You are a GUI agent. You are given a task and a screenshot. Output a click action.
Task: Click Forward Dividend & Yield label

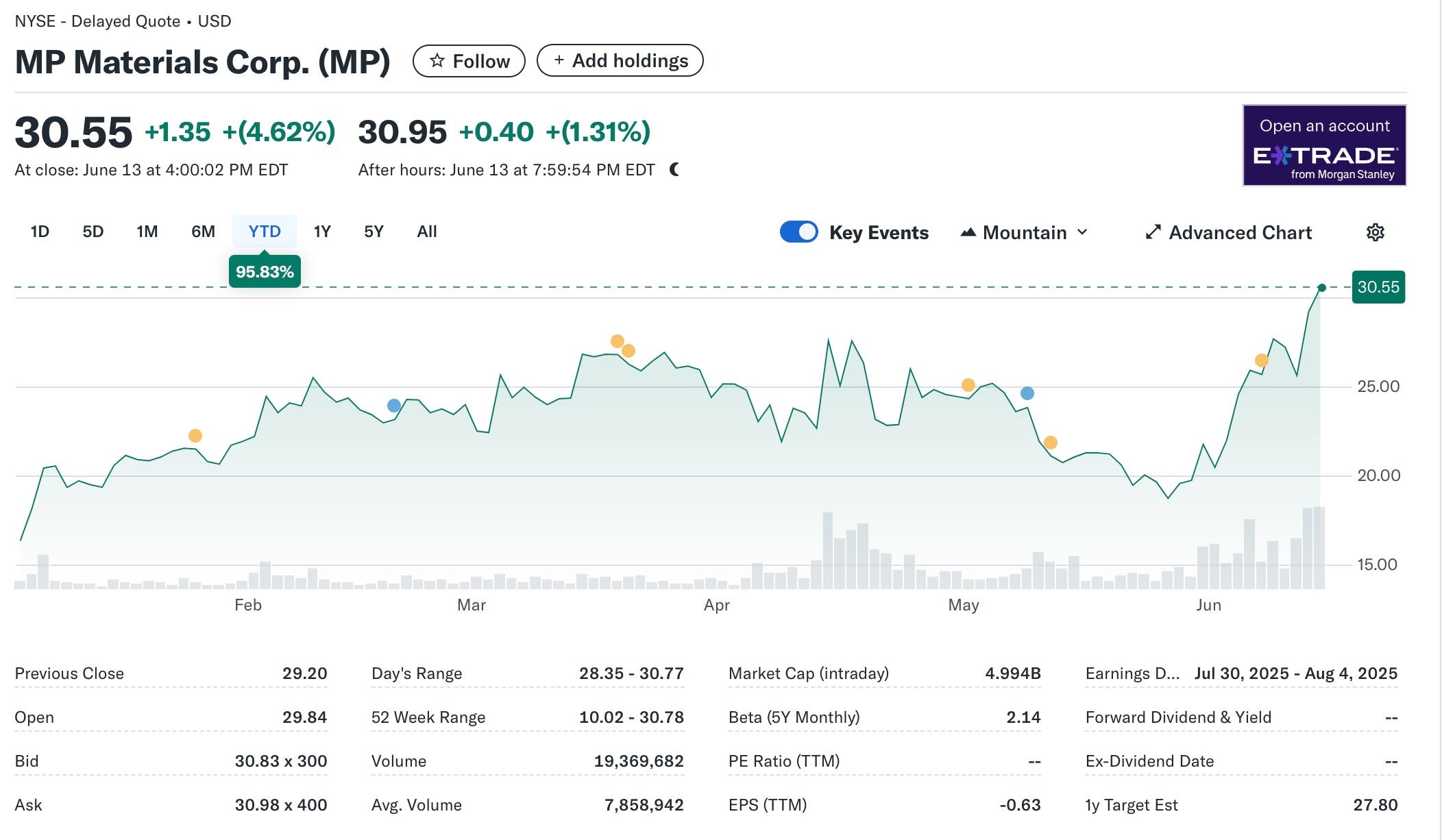click(x=1178, y=717)
